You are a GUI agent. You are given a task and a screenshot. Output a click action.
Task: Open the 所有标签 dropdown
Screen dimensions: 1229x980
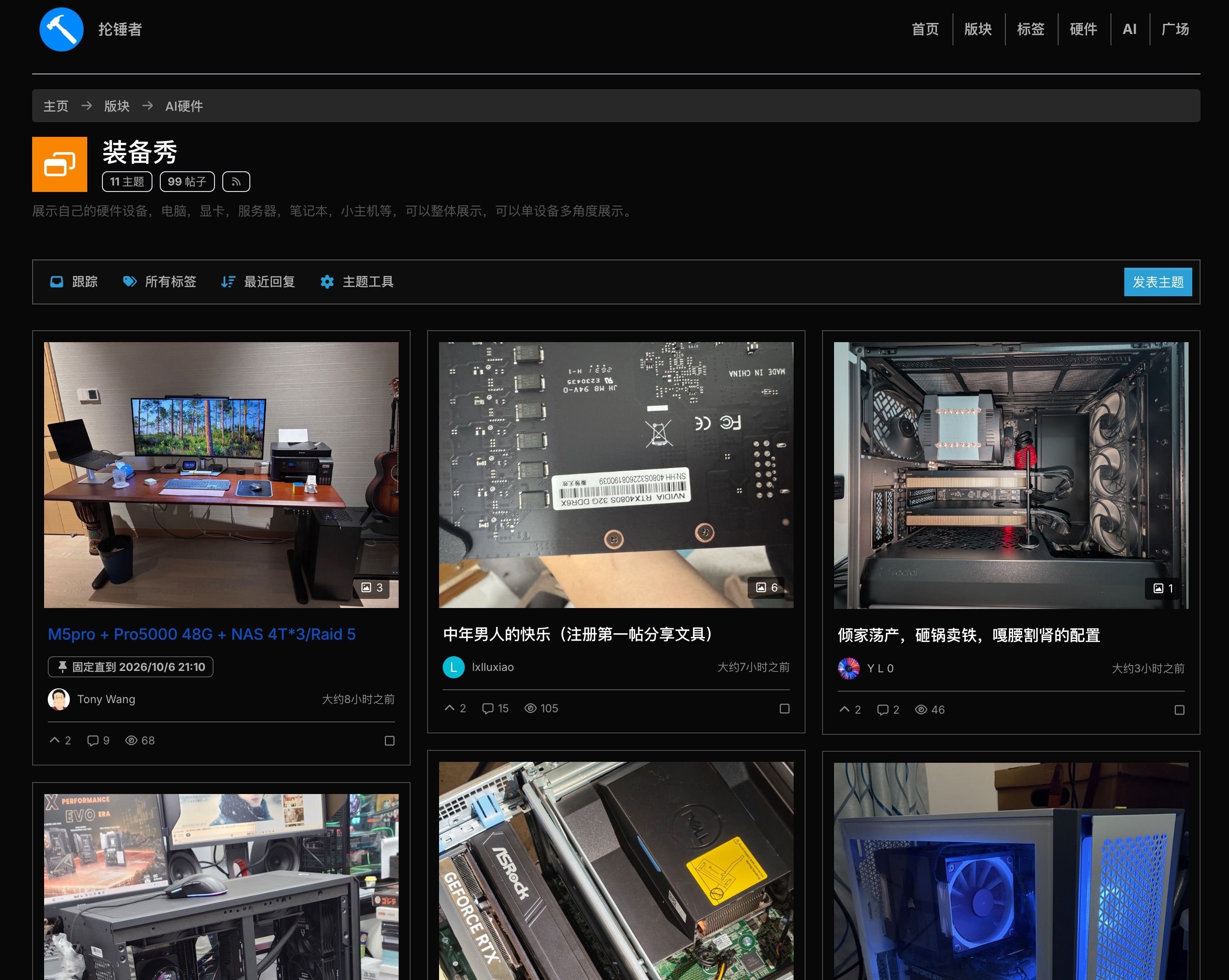[160, 282]
